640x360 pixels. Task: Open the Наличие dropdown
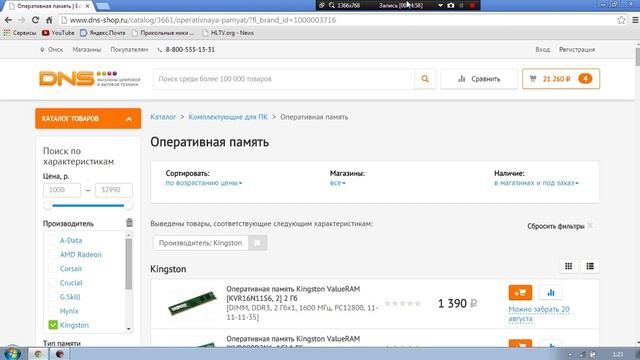[536, 183]
